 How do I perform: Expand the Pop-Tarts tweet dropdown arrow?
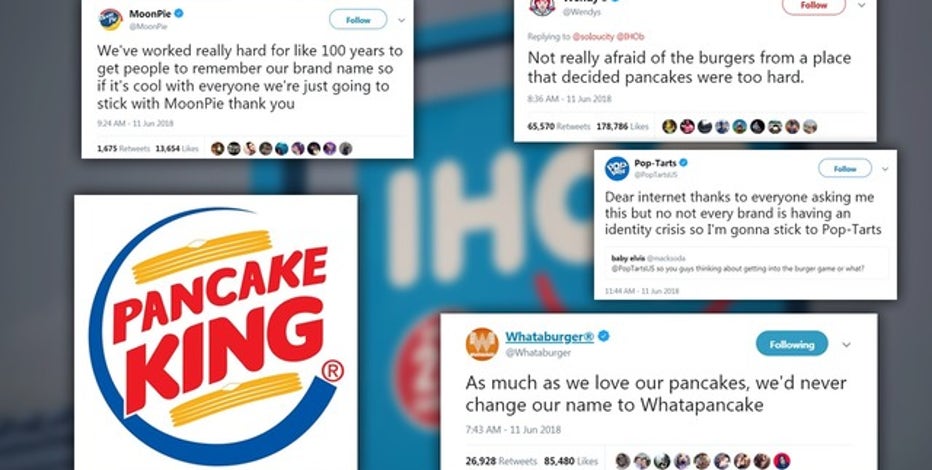click(885, 169)
